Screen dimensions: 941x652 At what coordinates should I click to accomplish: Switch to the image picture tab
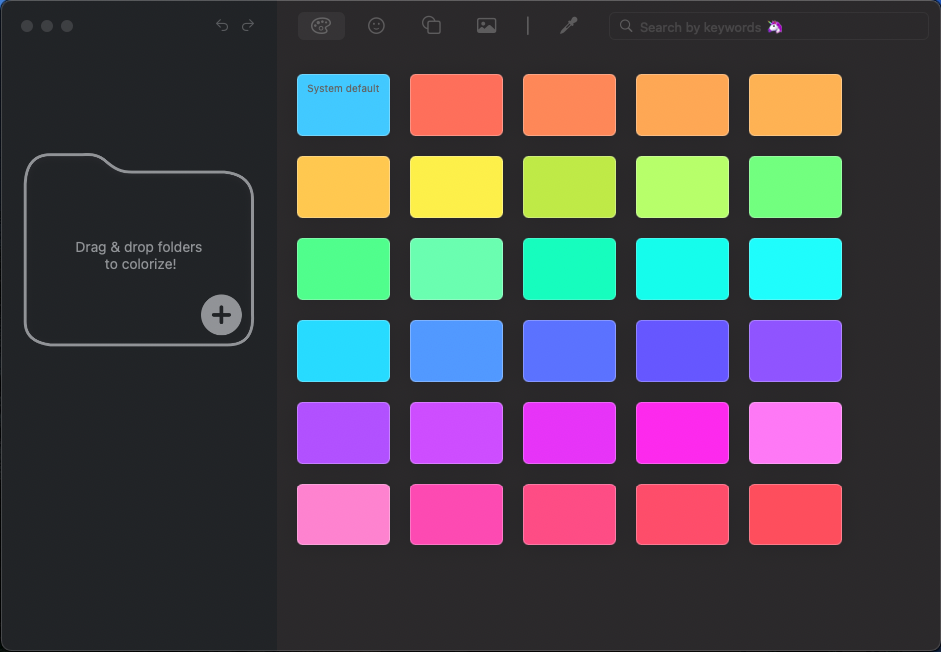point(486,26)
